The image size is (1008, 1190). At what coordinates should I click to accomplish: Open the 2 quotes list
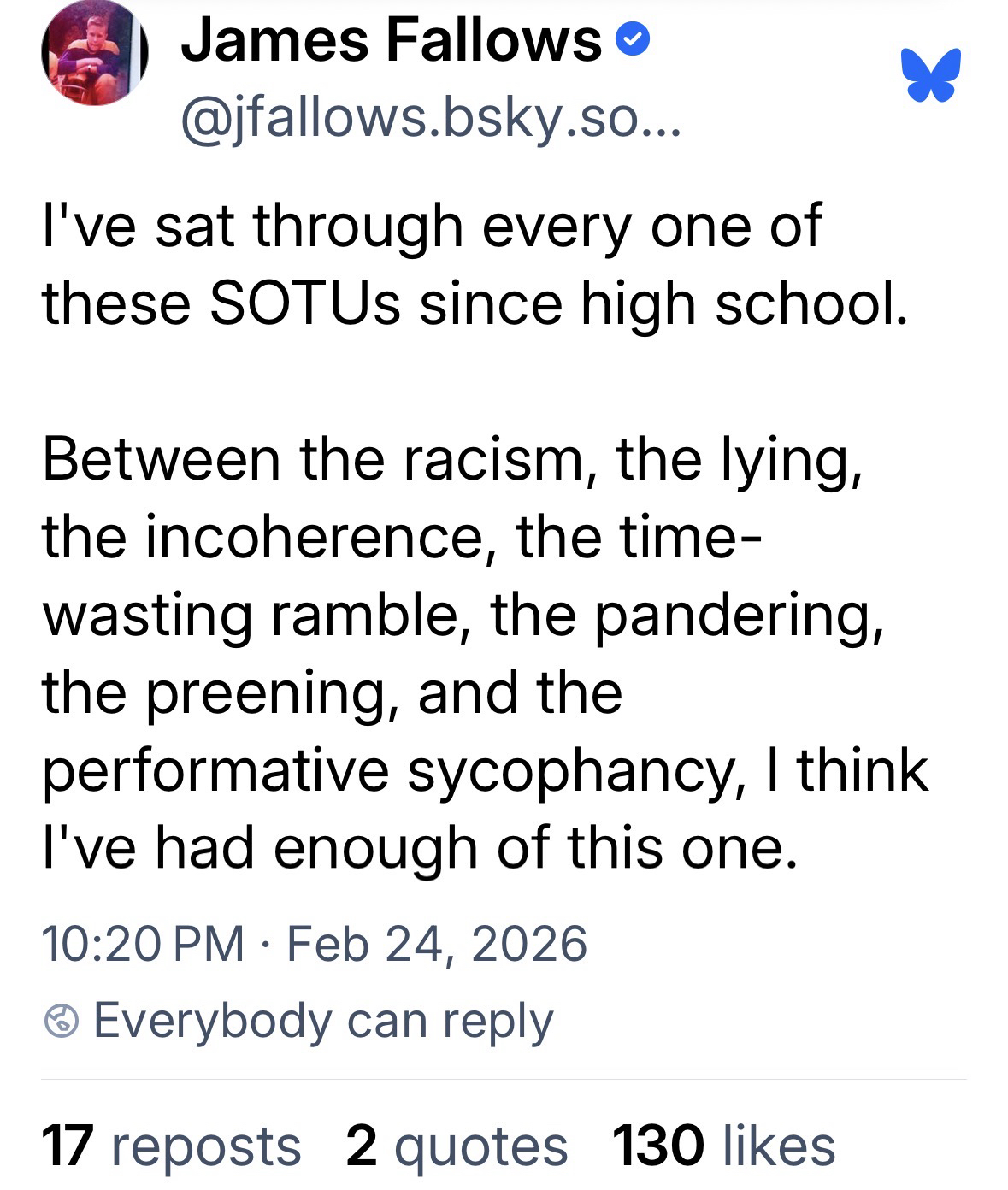[457, 1146]
